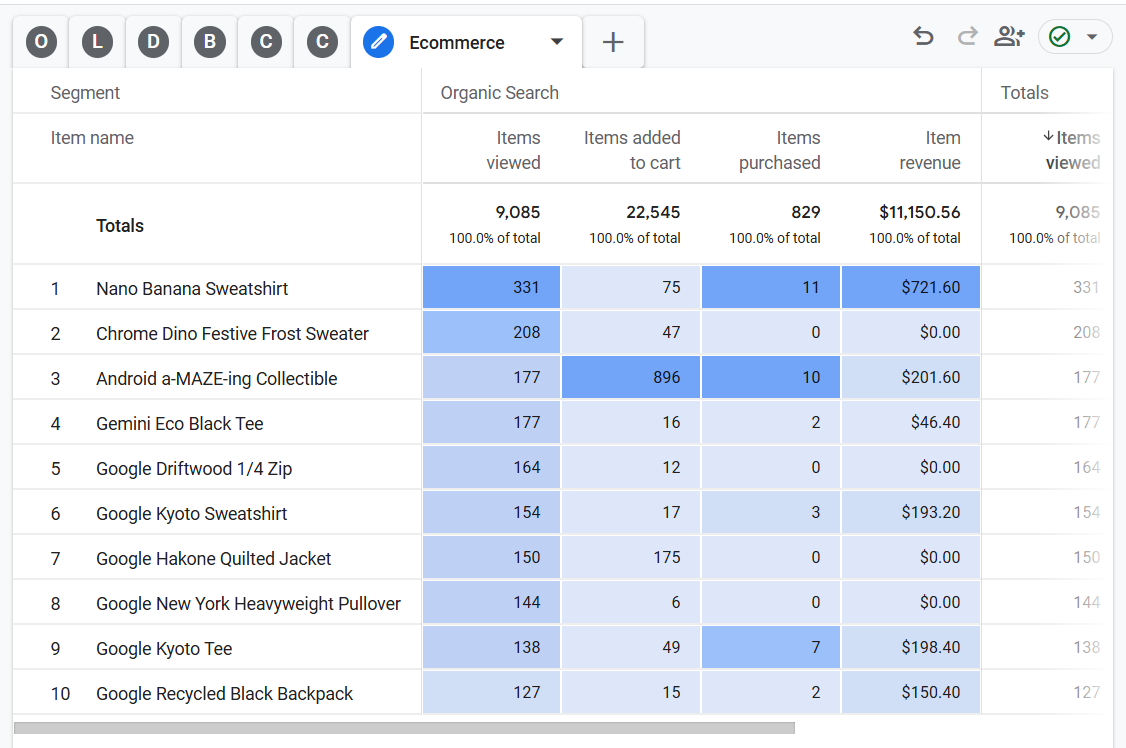Open the D tab
Viewport: 1126px width, 748px height.
tap(153, 42)
